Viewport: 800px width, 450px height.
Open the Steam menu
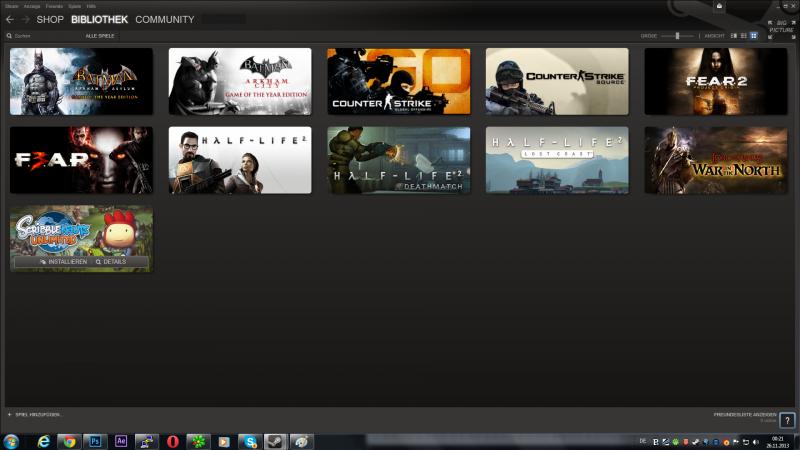click(12, 5)
